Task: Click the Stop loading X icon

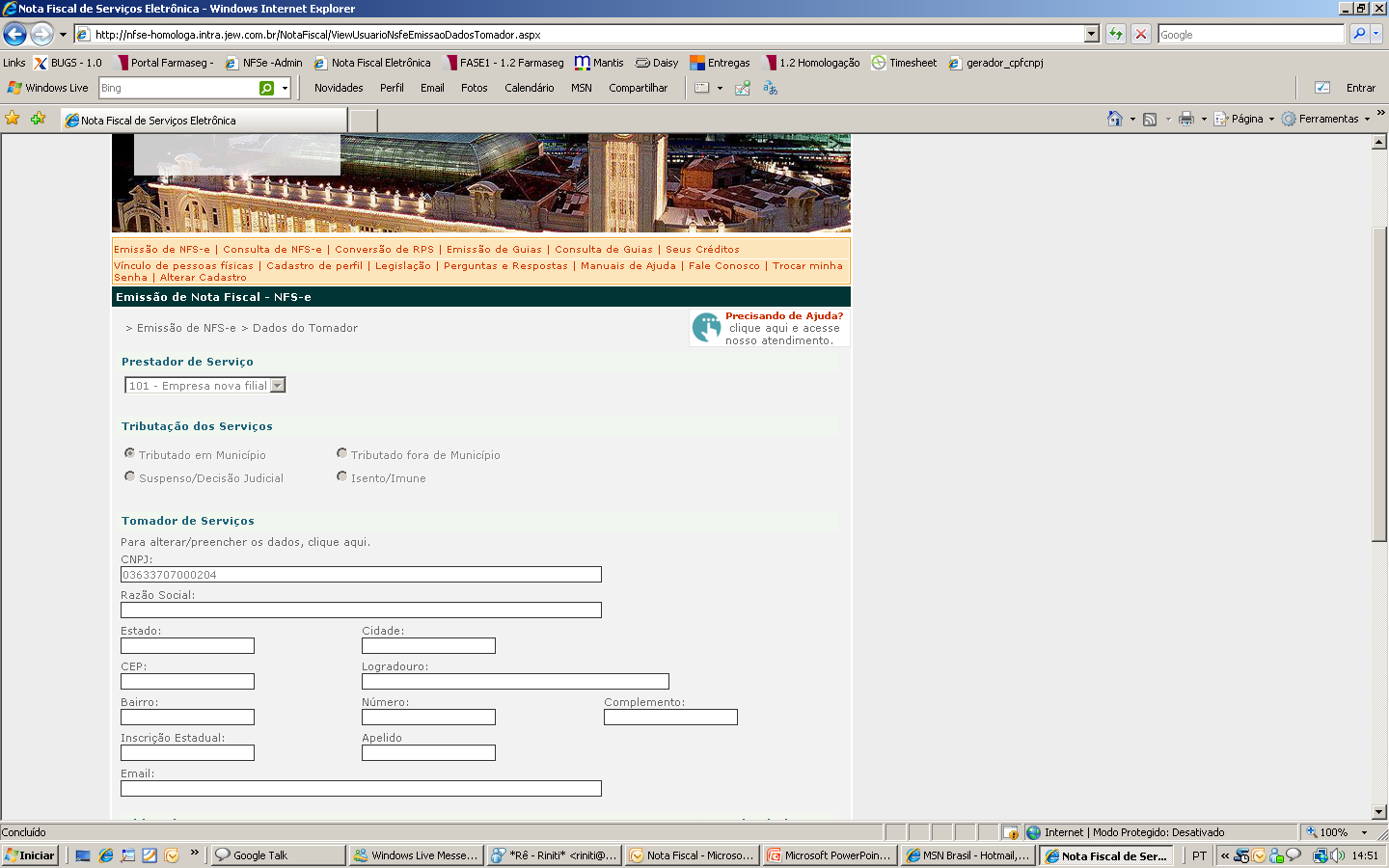Action: (x=1141, y=34)
